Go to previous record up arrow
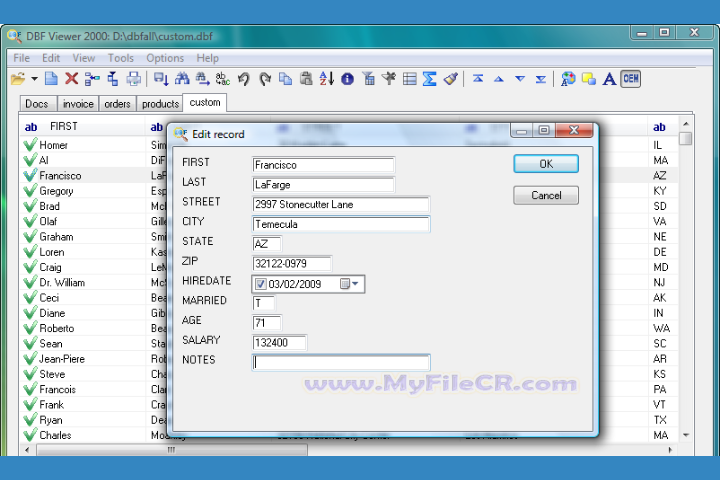 click(x=499, y=79)
